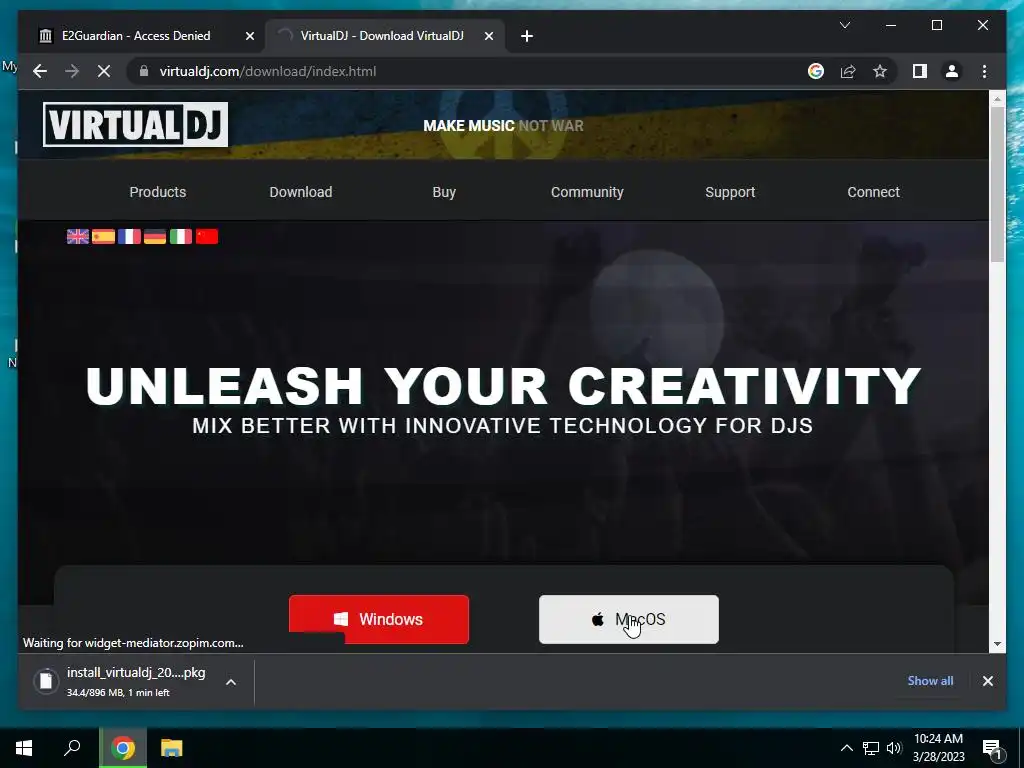Viewport: 1024px width, 768px height.
Task: Open the Windows Start menu
Action: click(x=24, y=748)
